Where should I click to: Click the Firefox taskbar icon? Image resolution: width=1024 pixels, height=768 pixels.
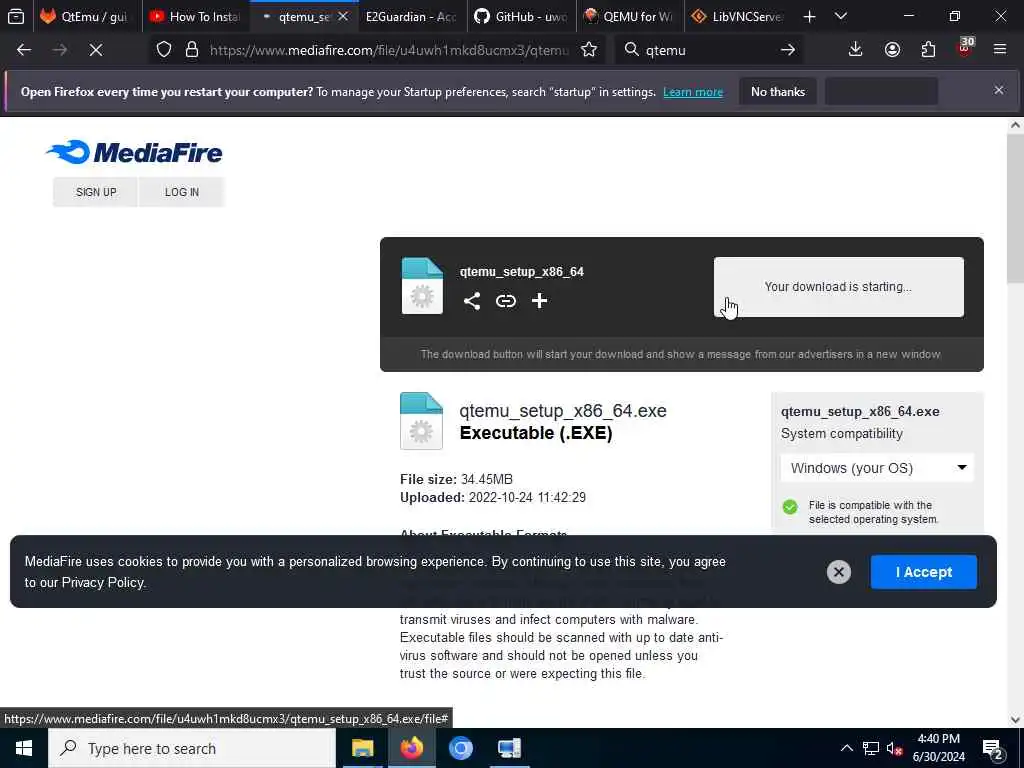point(411,748)
